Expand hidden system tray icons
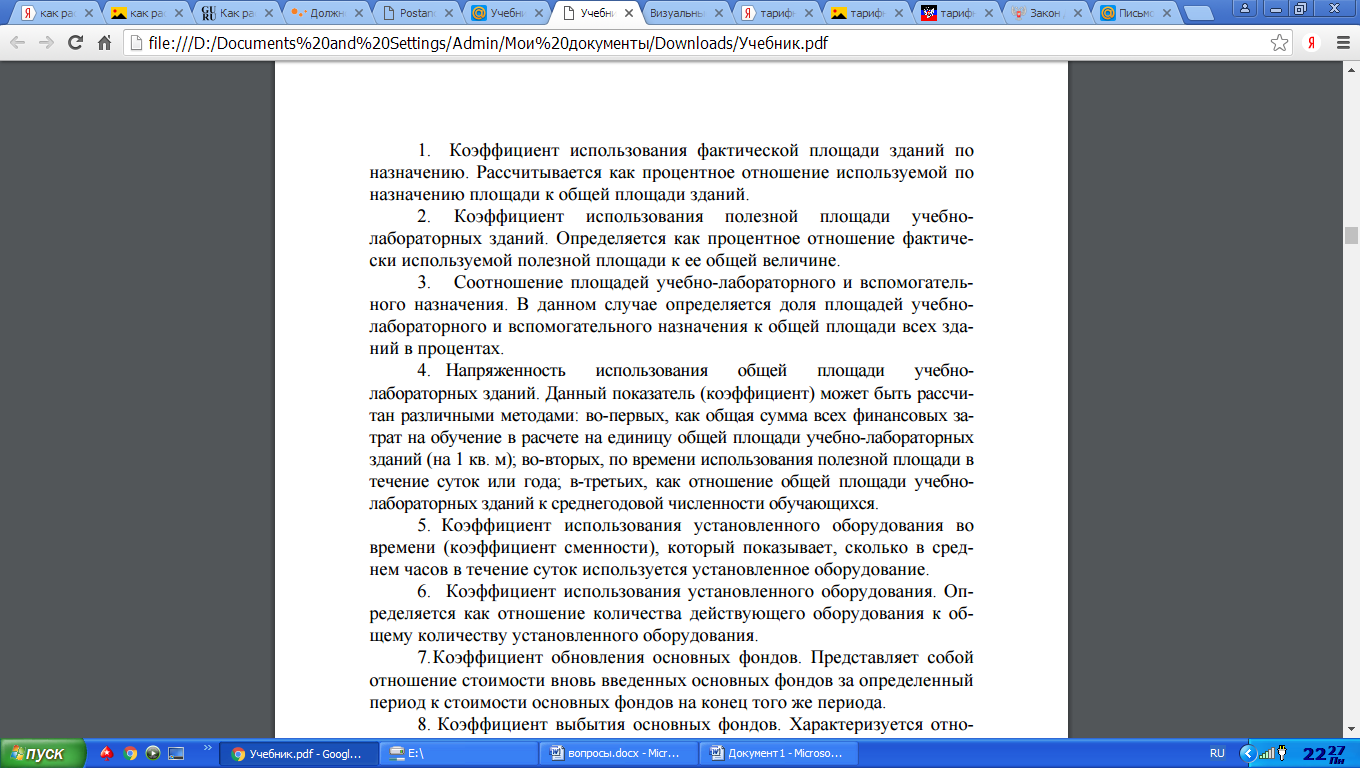The image size is (1360, 768). (x=1246, y=753)
